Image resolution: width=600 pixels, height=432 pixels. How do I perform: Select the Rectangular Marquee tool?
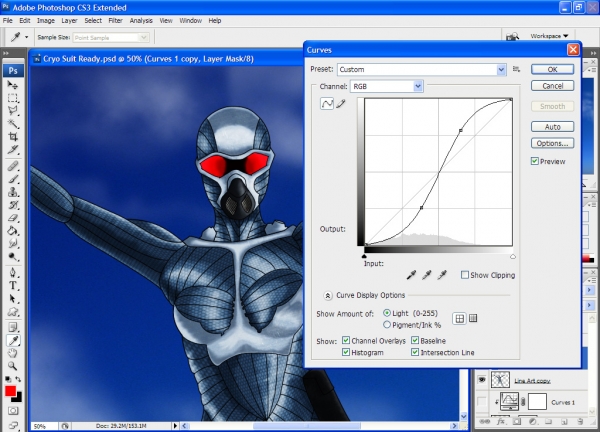13,98
